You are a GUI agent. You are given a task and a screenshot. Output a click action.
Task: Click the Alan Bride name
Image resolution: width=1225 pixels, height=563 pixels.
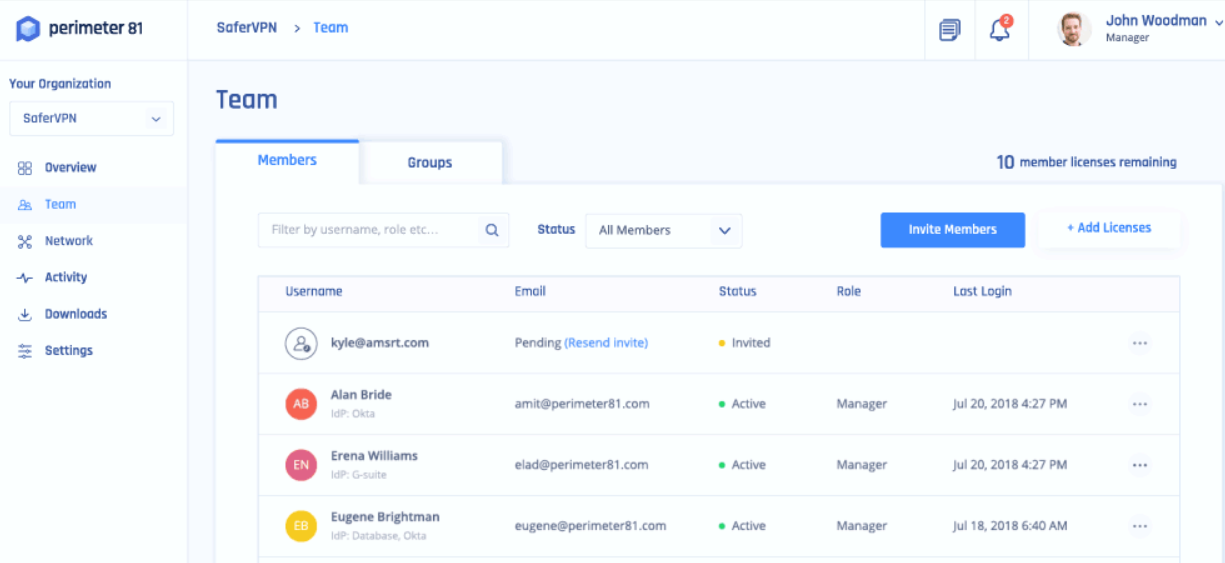(361, 395)
